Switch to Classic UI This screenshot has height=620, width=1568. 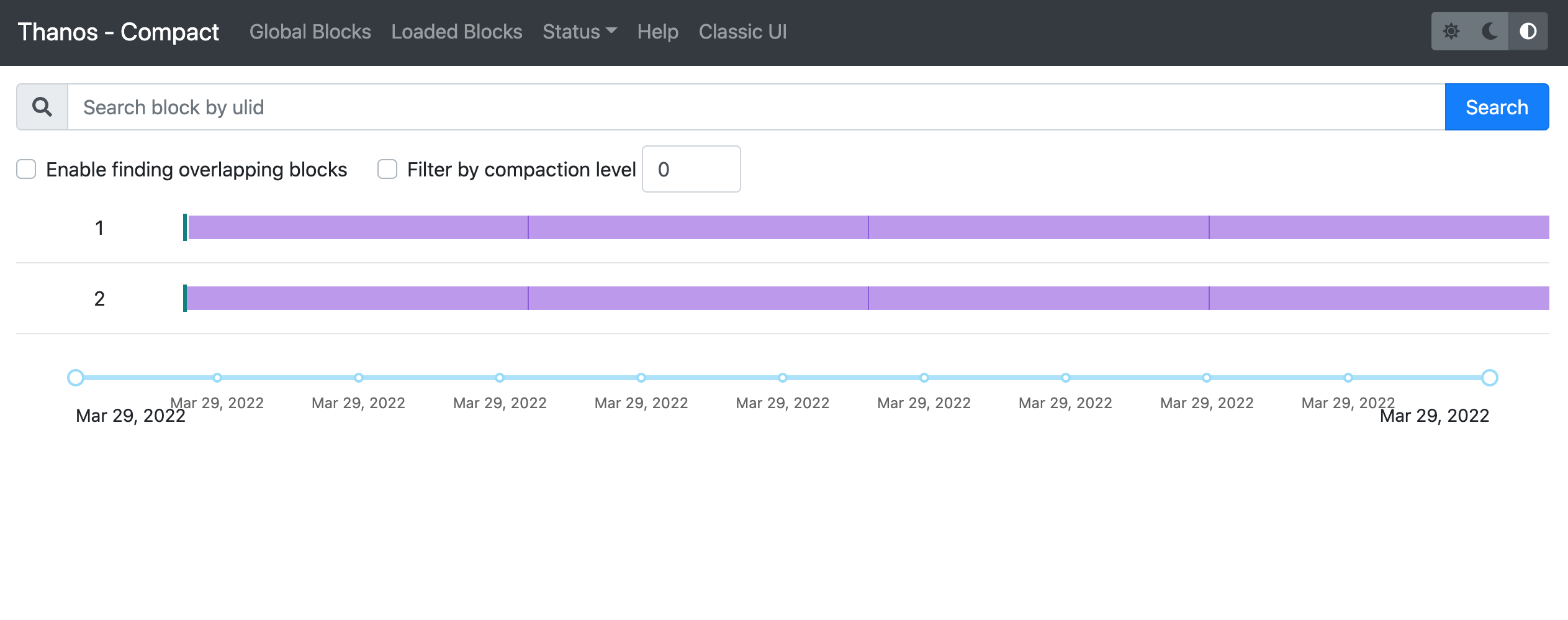(743, 32)
